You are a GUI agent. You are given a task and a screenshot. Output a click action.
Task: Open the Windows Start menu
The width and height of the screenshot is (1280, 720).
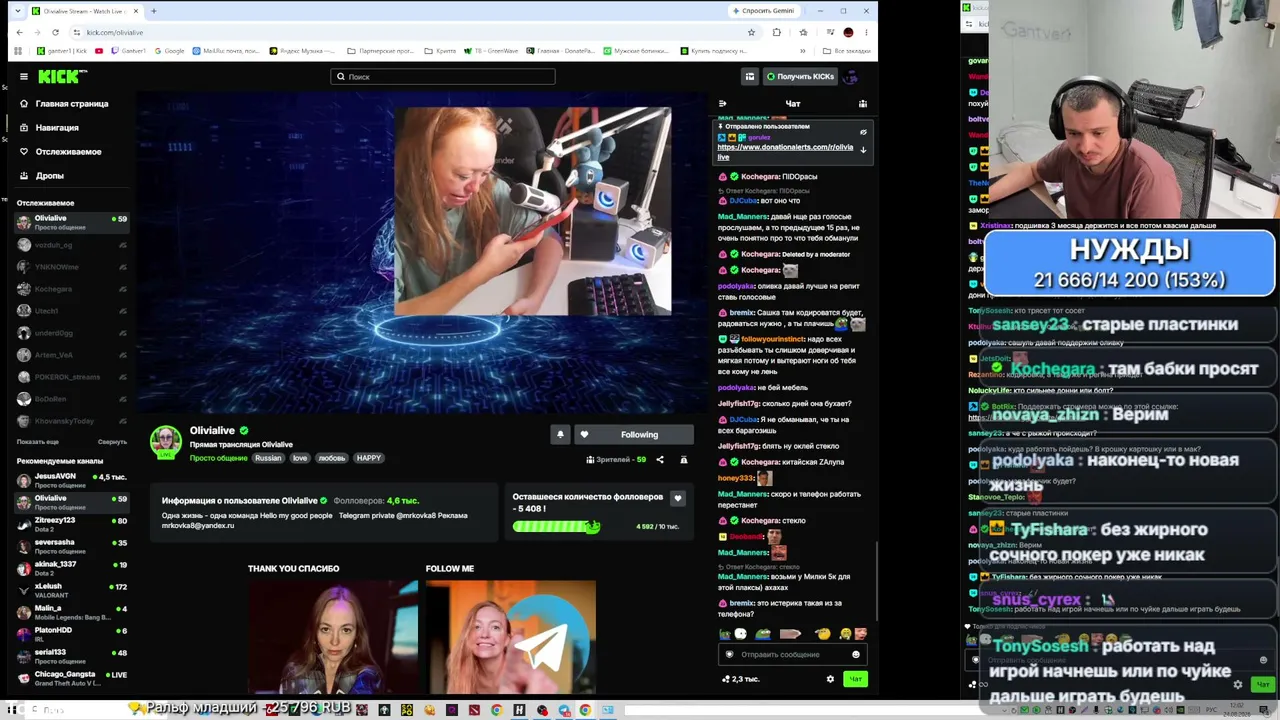[12, 710]
